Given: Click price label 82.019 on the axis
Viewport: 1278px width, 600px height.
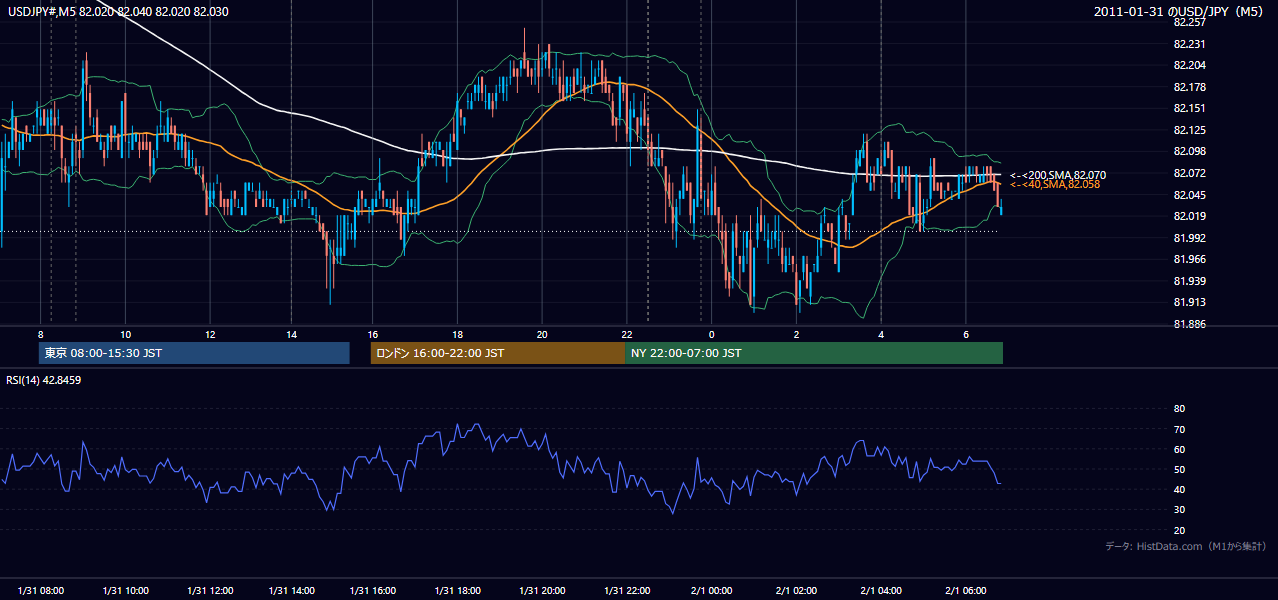Looking at the screenshot, I should coord(1188,216).
